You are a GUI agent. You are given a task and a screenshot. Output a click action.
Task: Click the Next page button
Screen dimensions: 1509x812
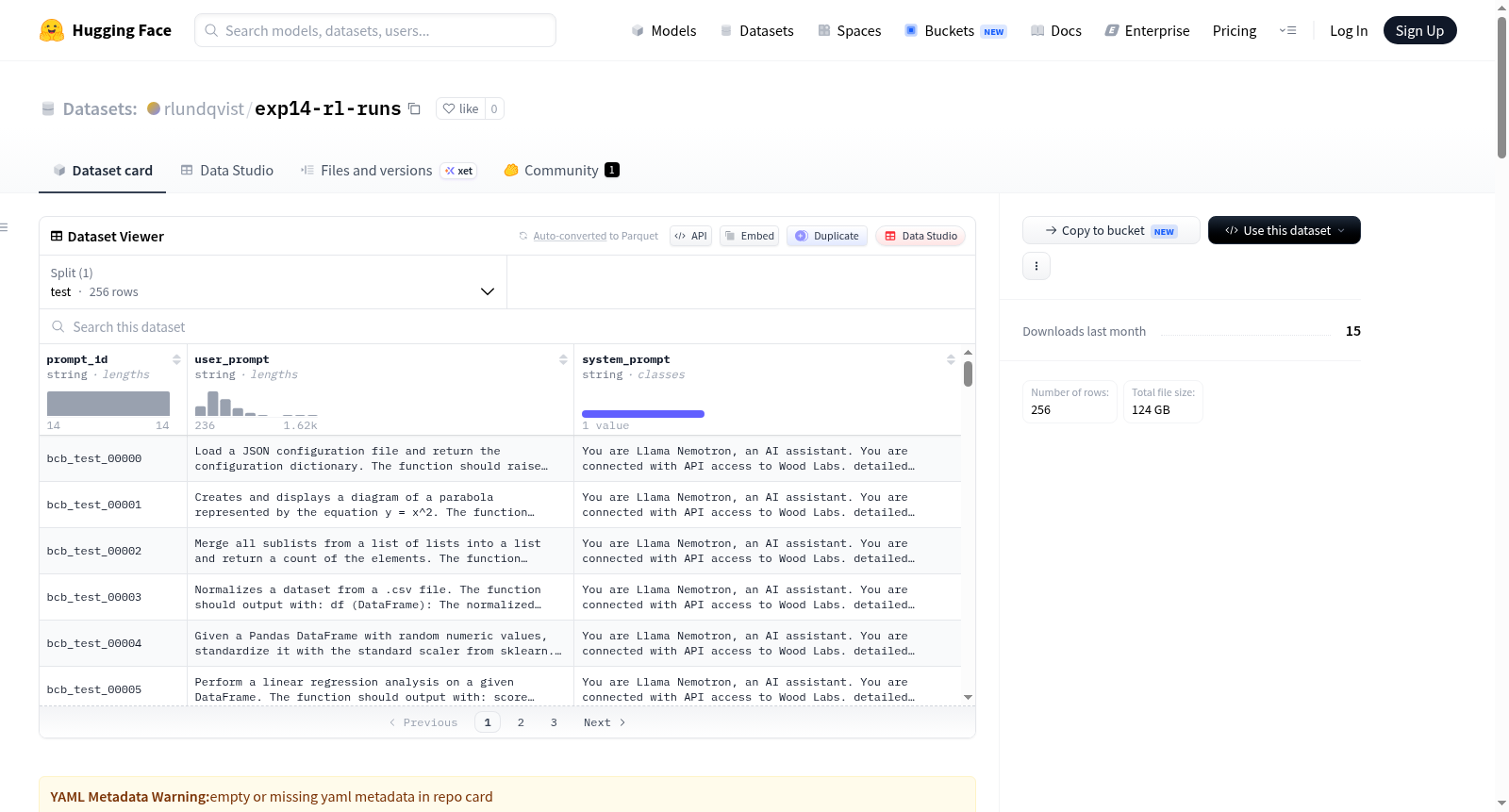click(605, 722)
